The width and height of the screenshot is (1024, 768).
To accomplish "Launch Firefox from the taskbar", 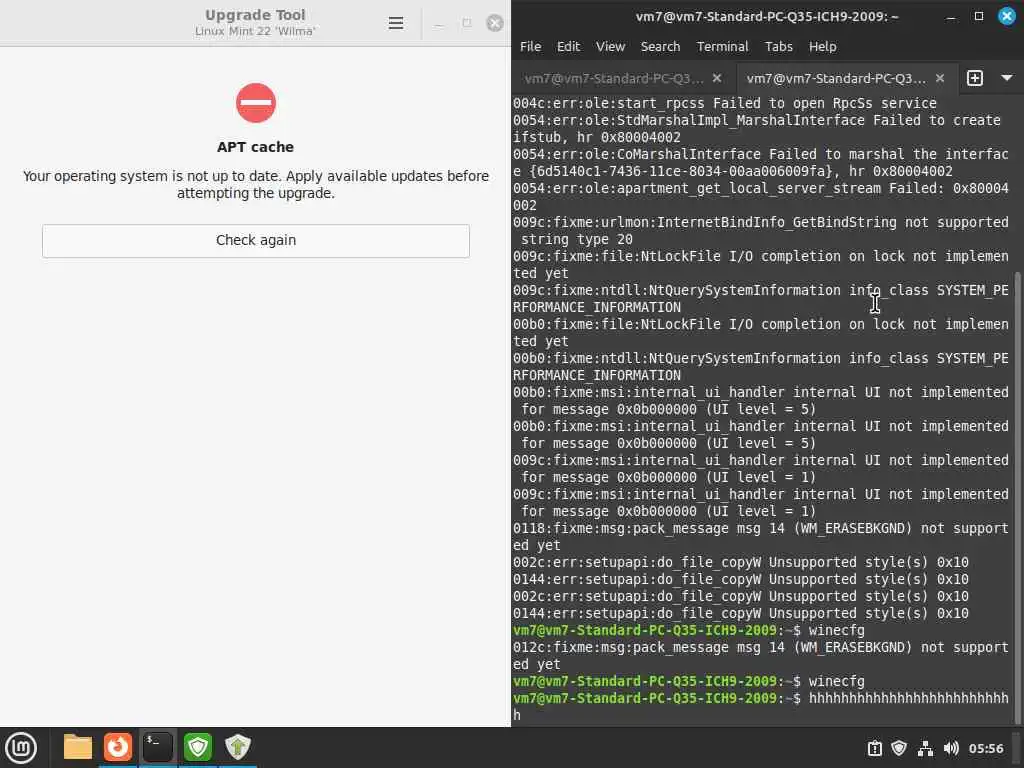I will [x=118, y=747].
